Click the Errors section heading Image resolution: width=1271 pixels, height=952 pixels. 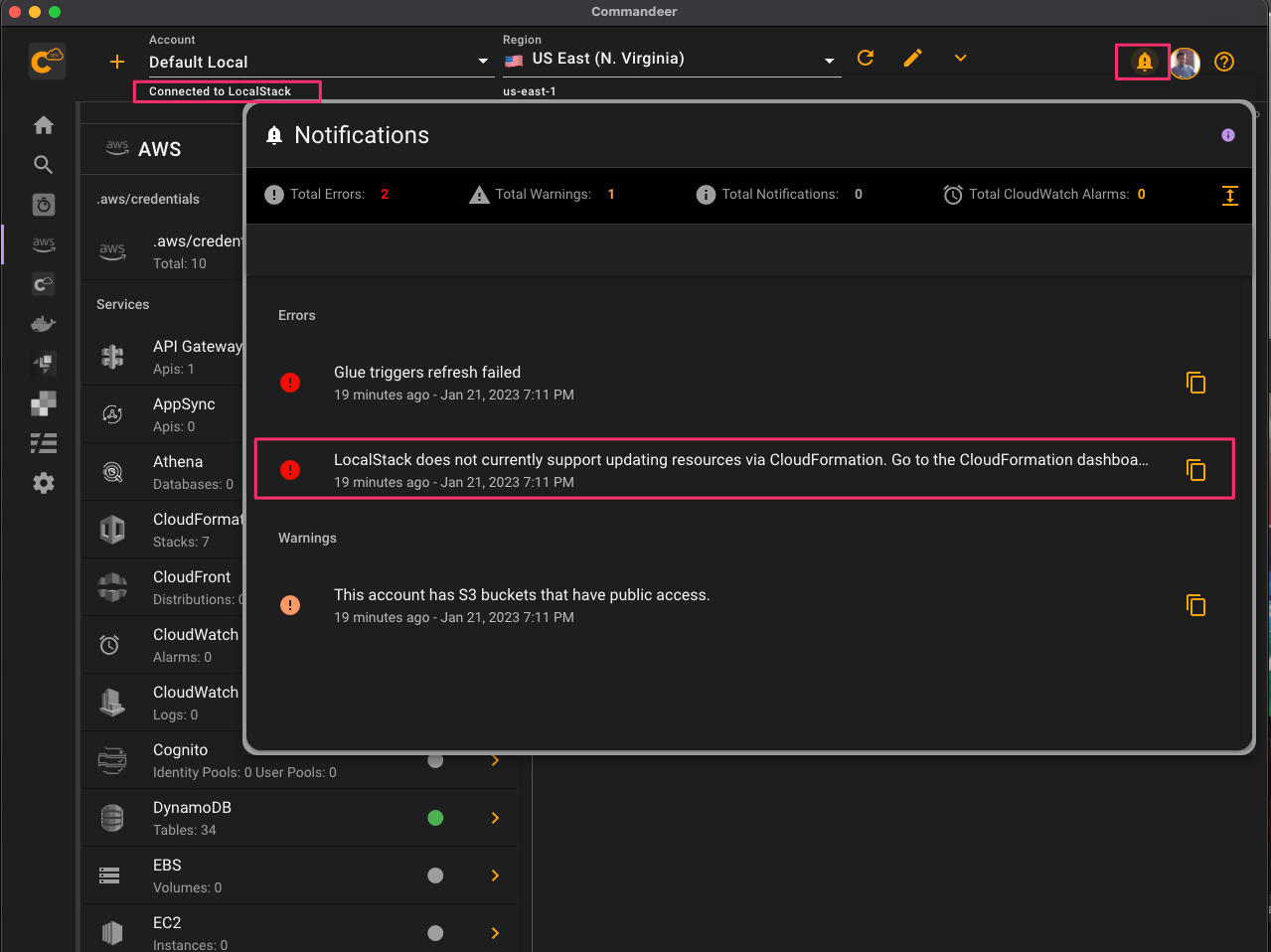(297, 315)
